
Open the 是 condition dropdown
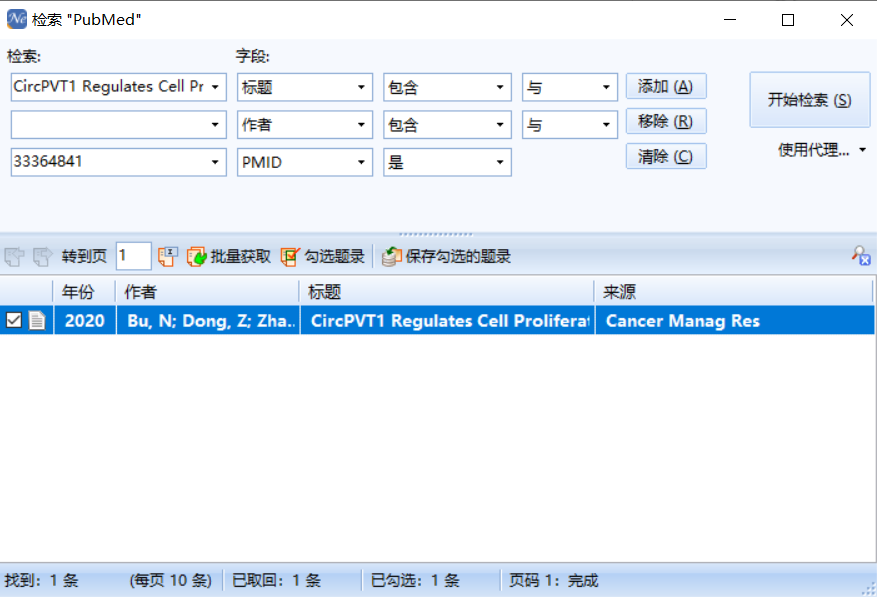[x=500, y=162]
